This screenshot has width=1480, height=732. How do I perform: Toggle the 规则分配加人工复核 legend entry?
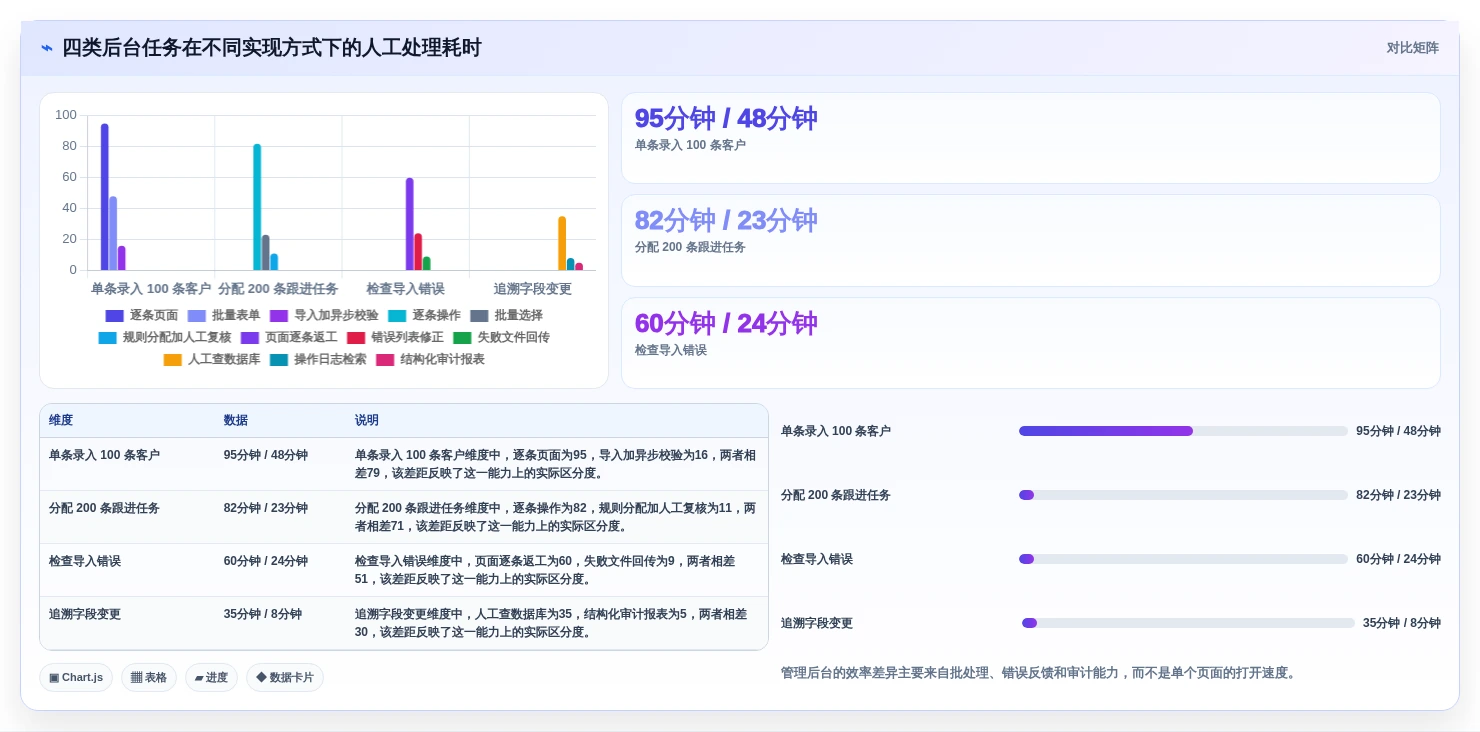pos(165,337)
